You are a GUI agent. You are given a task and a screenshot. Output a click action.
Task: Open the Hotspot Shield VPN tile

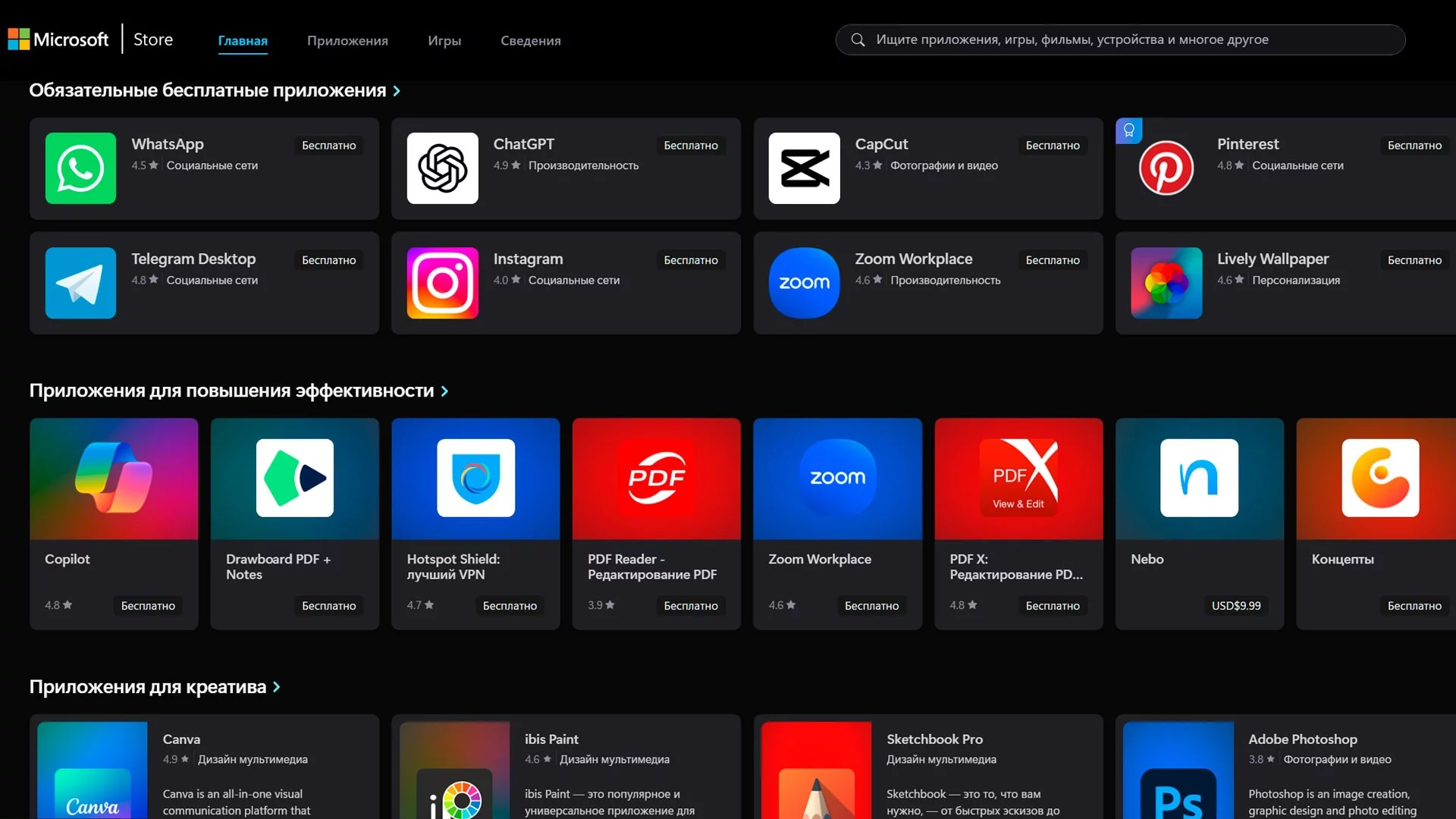coord(475,523)
